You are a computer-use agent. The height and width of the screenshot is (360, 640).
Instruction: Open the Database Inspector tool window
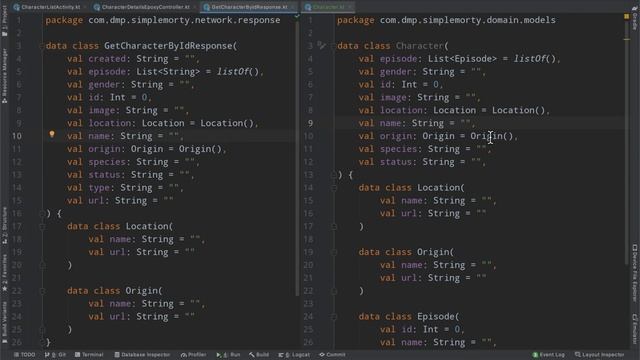pos(142,355)
